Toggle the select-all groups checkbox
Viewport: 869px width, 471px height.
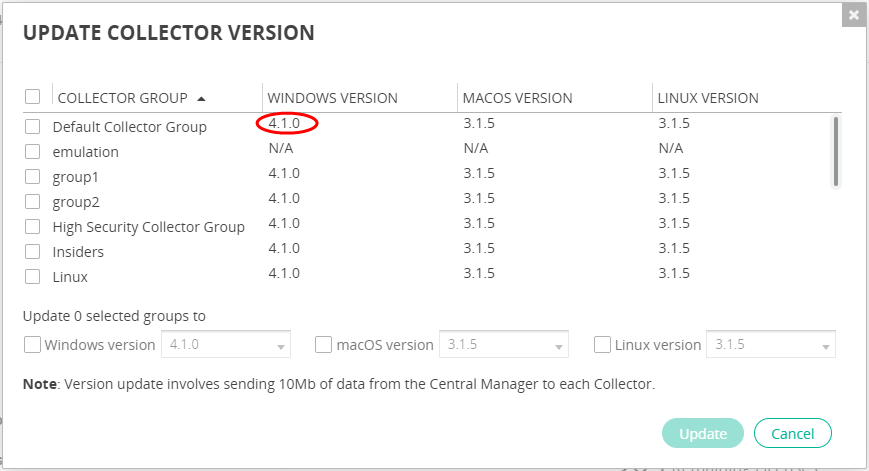click(x=33, y=97)
